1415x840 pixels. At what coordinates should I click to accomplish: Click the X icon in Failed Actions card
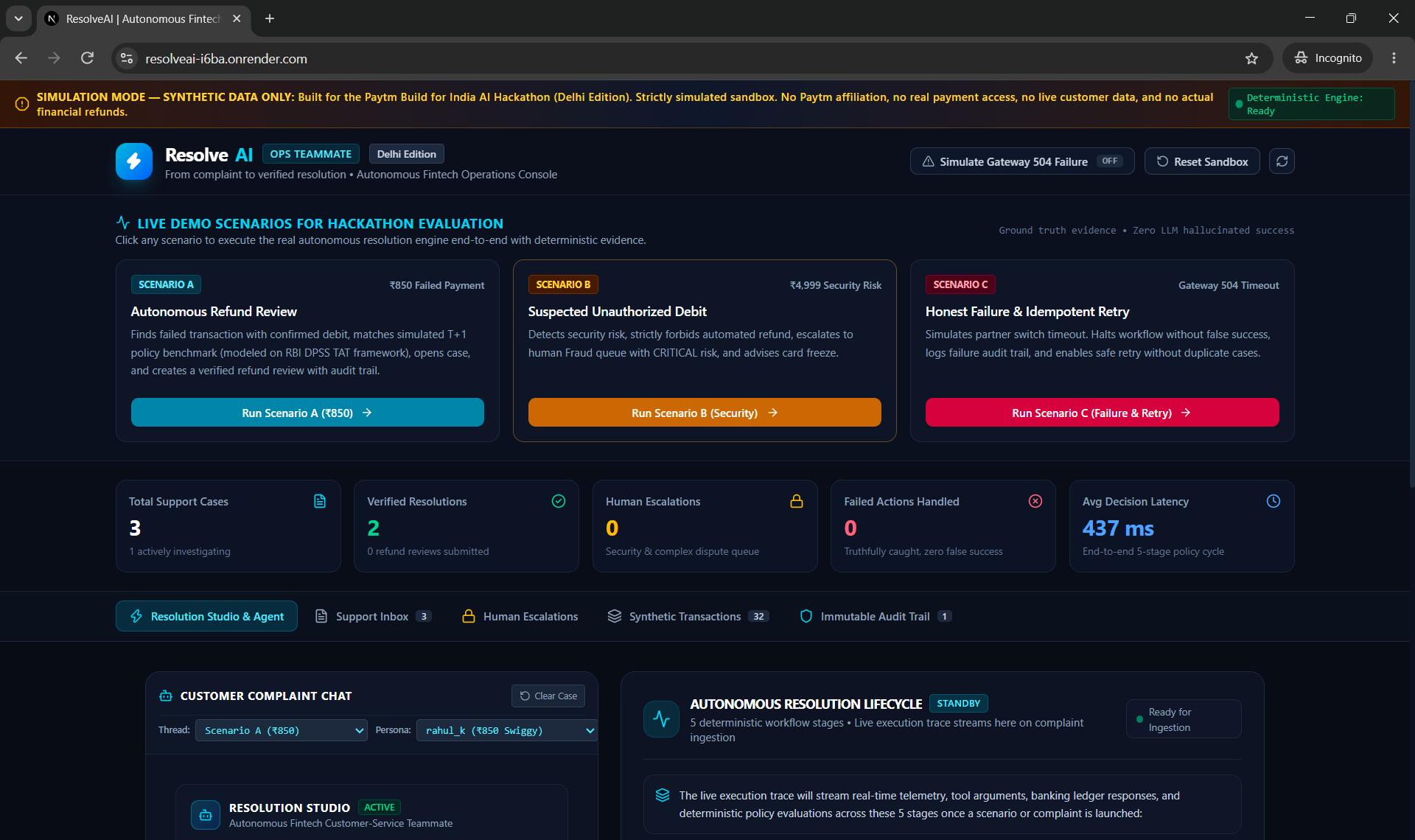click(1035, 501)
